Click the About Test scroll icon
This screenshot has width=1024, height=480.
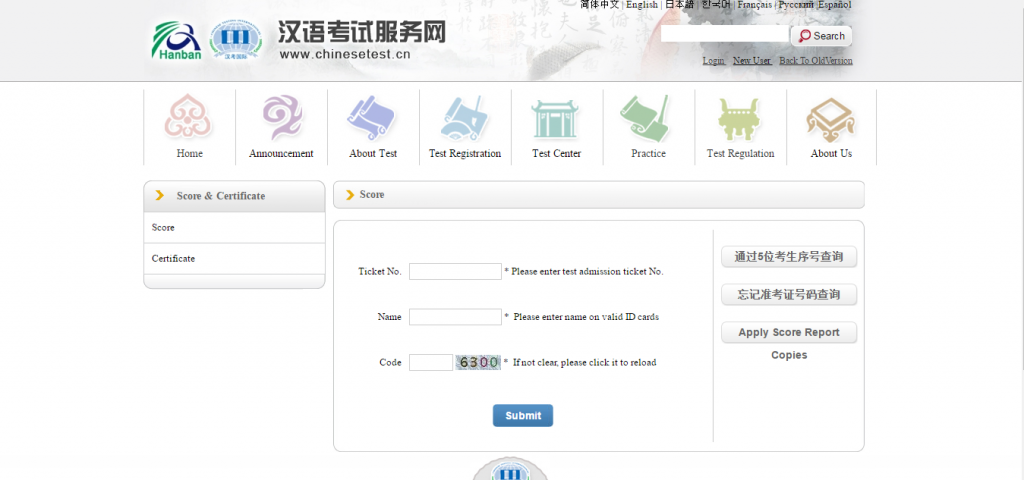[373, 118]
